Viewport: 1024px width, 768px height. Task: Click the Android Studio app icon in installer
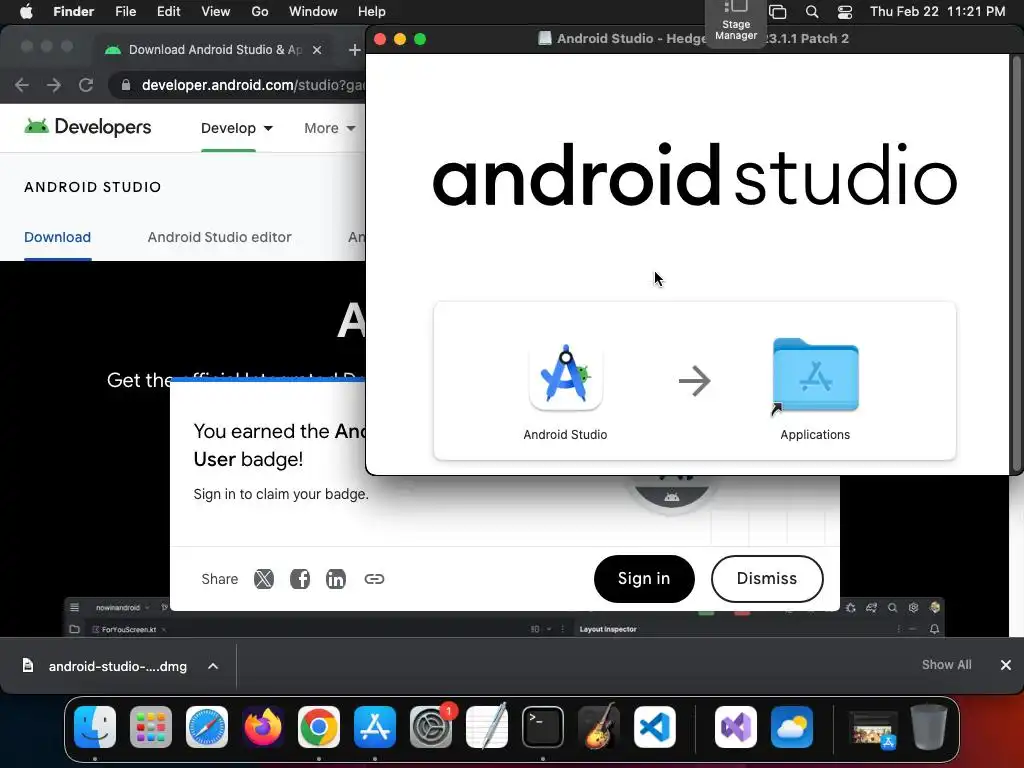pos(566,377)
